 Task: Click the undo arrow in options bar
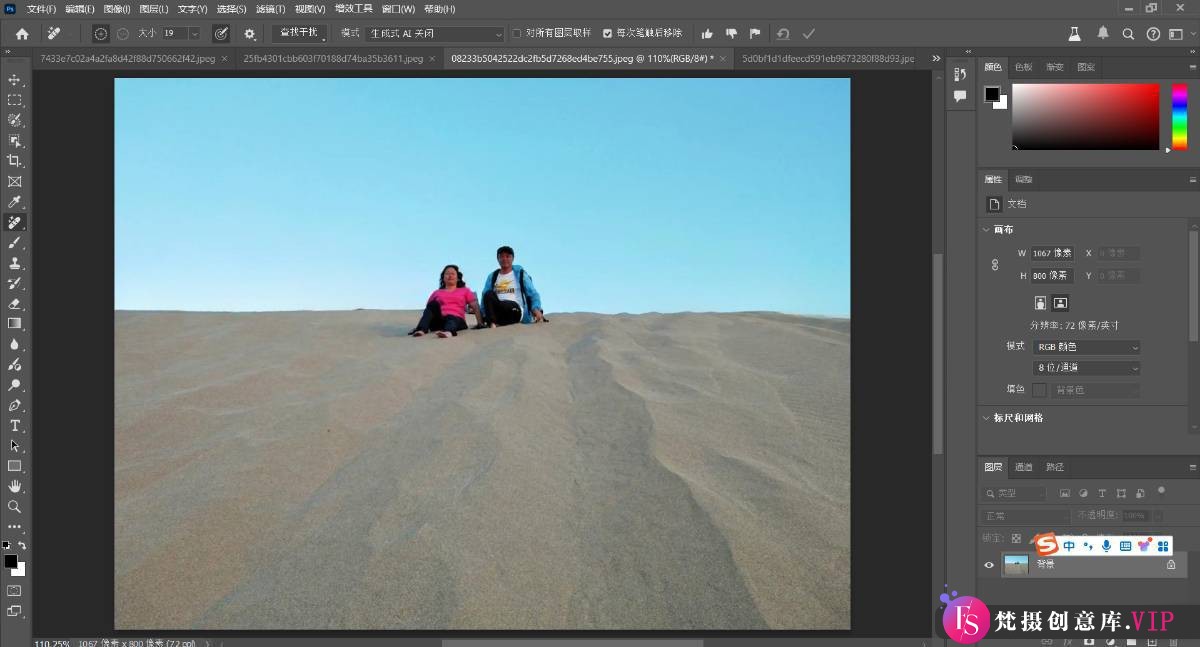782,34
